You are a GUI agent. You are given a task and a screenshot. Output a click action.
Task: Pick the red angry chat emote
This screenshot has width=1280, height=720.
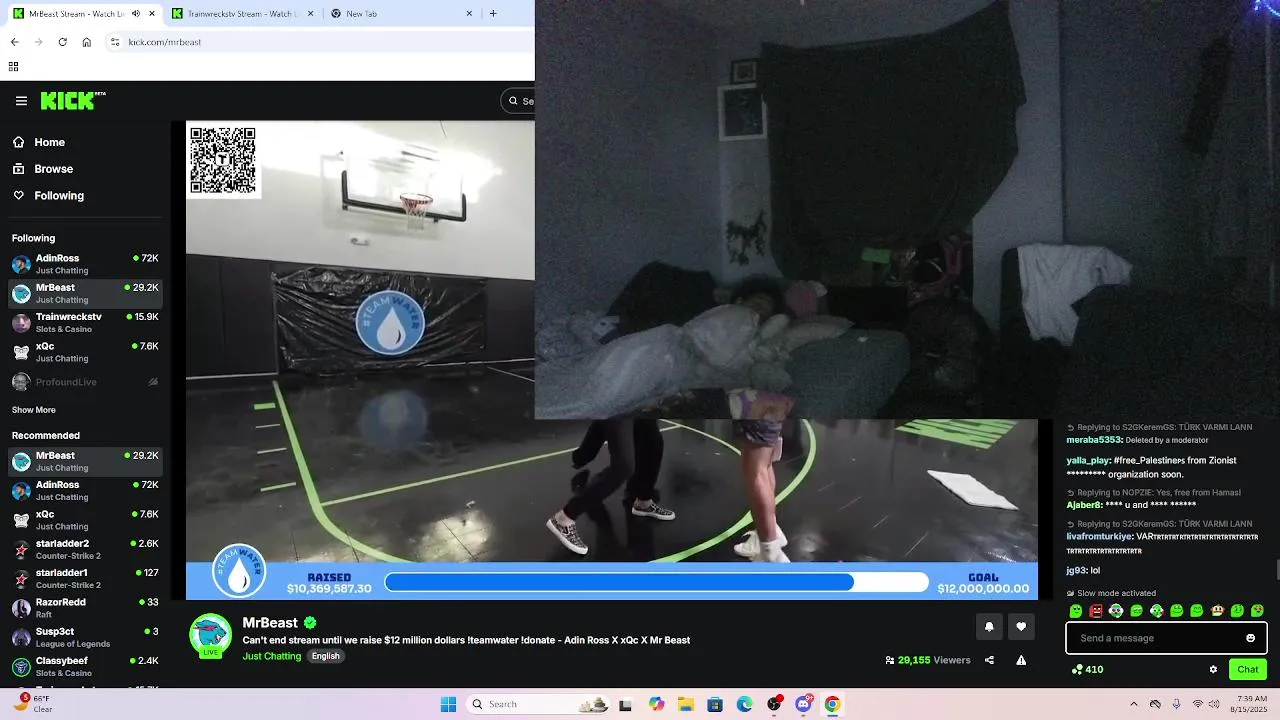pyautogui.click(x=1096, y=611)
